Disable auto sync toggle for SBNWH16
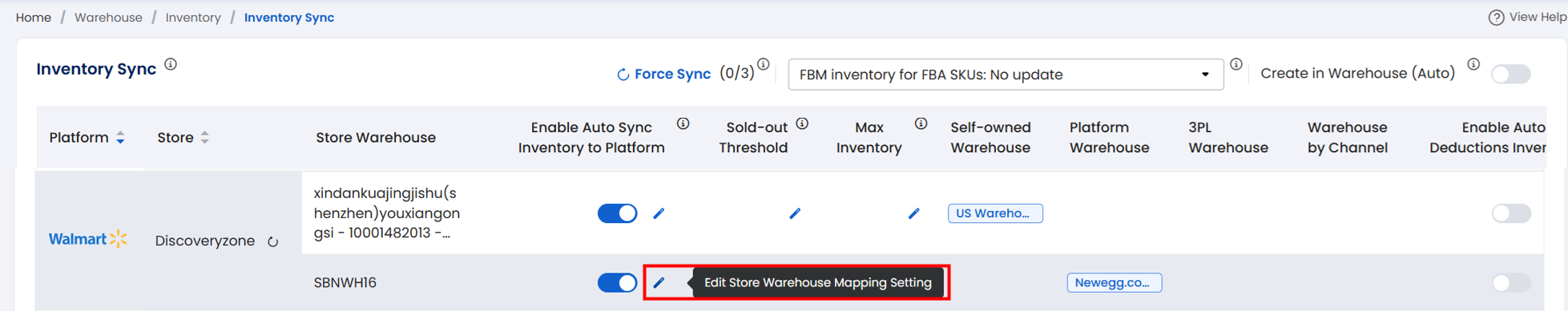The height and width of the screenshot is (316, 1568). point(617,282)
